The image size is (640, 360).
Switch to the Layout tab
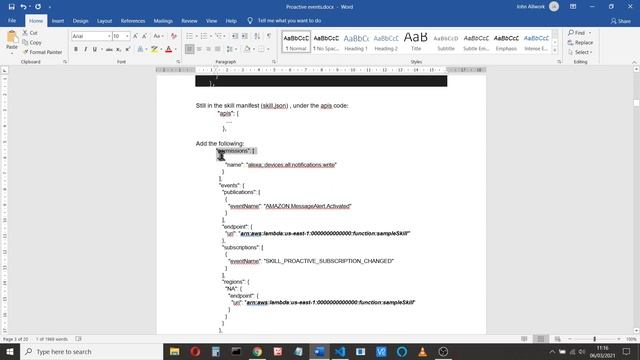pyautogui.click(x=104, y=20)
